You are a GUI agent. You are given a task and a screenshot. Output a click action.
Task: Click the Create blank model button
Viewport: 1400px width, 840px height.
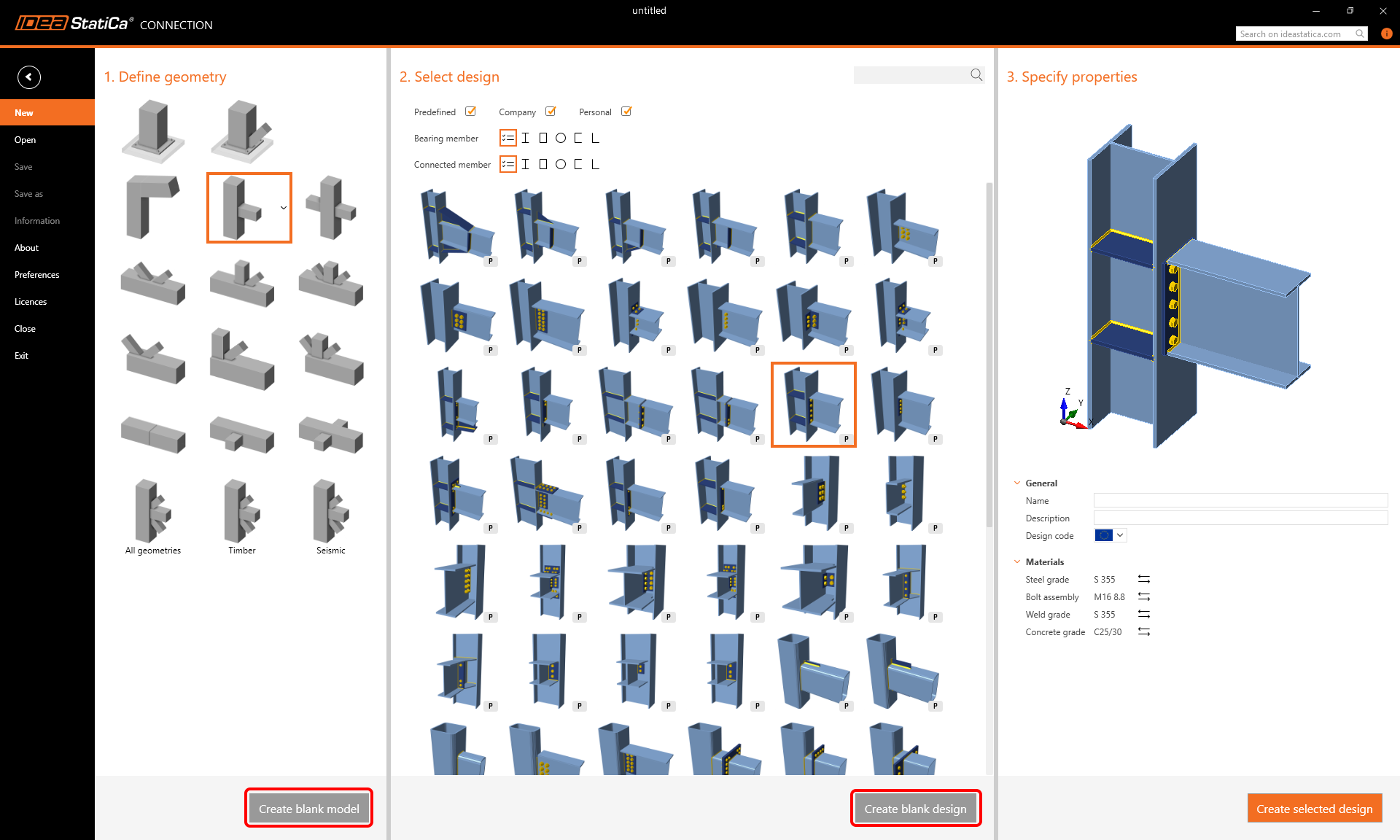coord(308,808)
